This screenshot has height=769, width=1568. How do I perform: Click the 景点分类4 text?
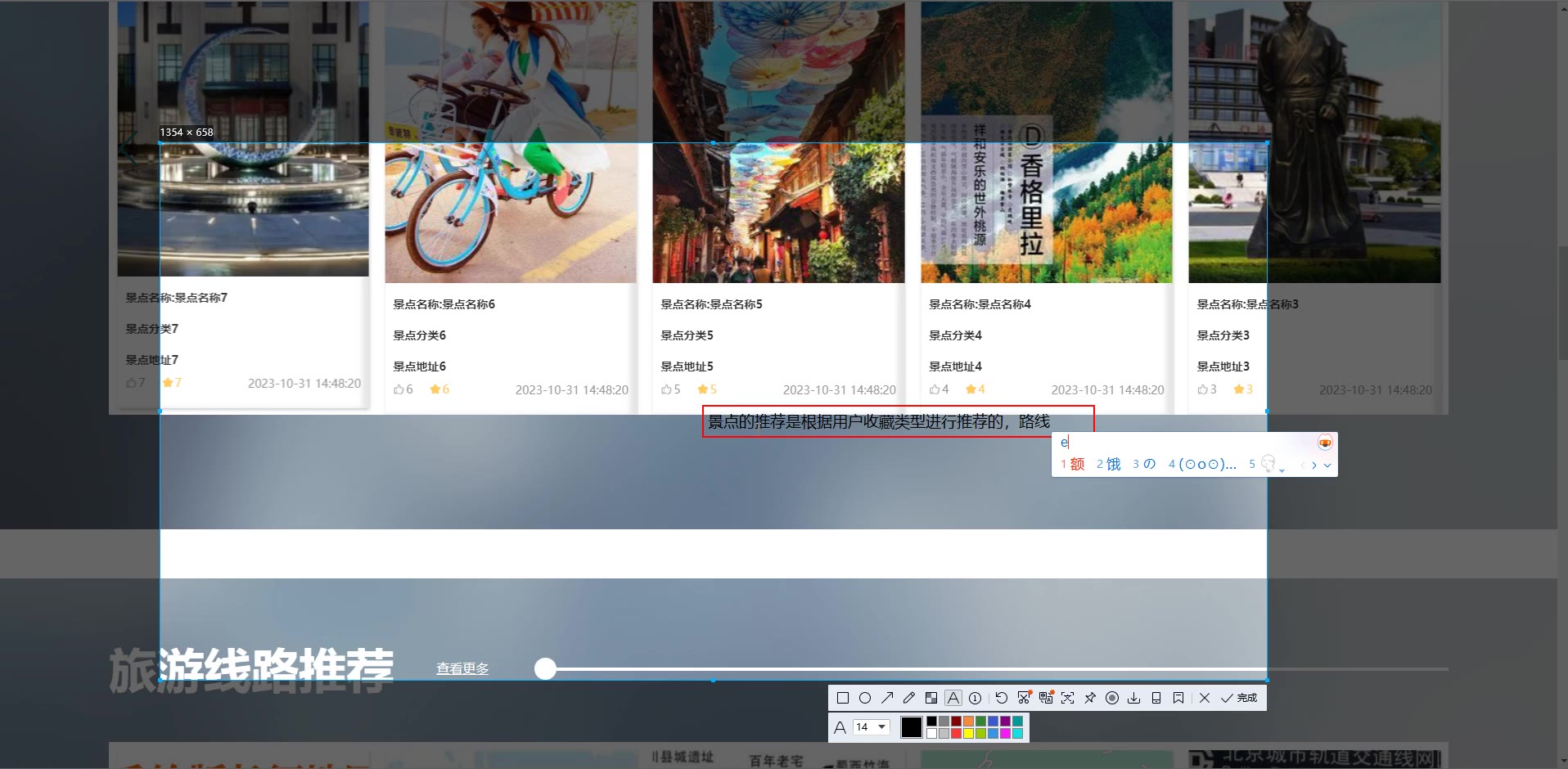(x=955, y=335)
